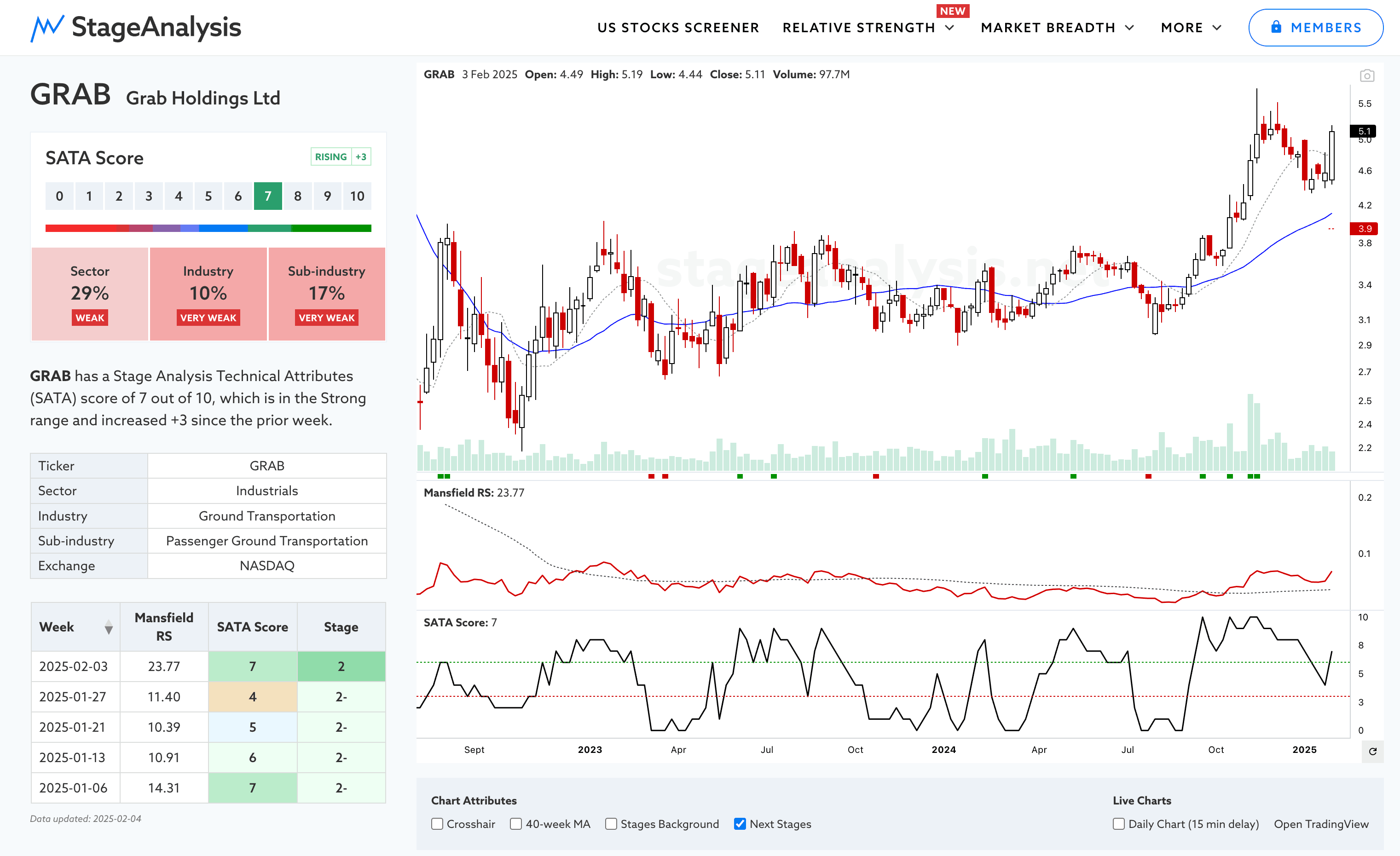Uncheck the Next Stages checkbox

point(740,824)
